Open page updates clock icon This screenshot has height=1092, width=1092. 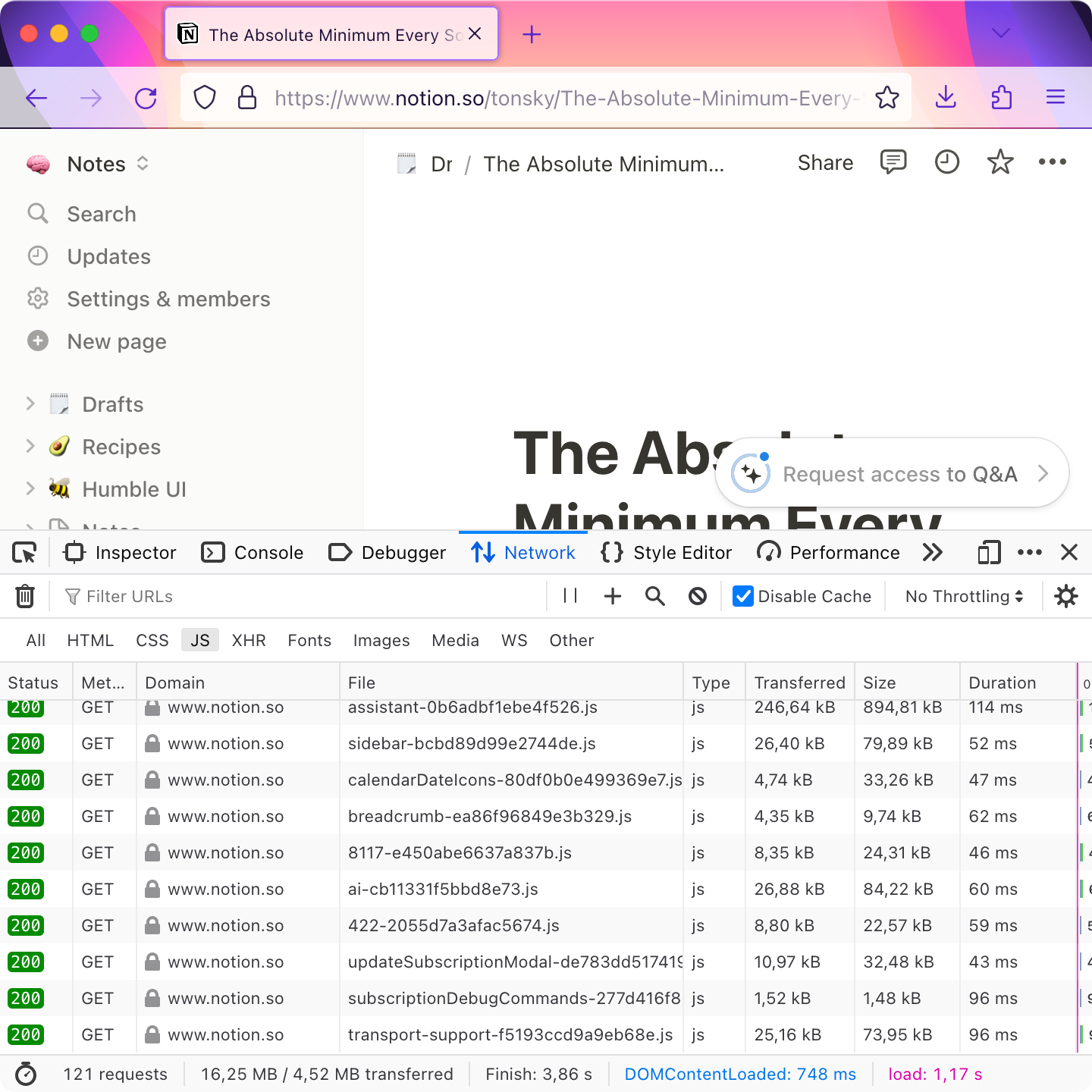pyautogui.click(x=946, y=162)
